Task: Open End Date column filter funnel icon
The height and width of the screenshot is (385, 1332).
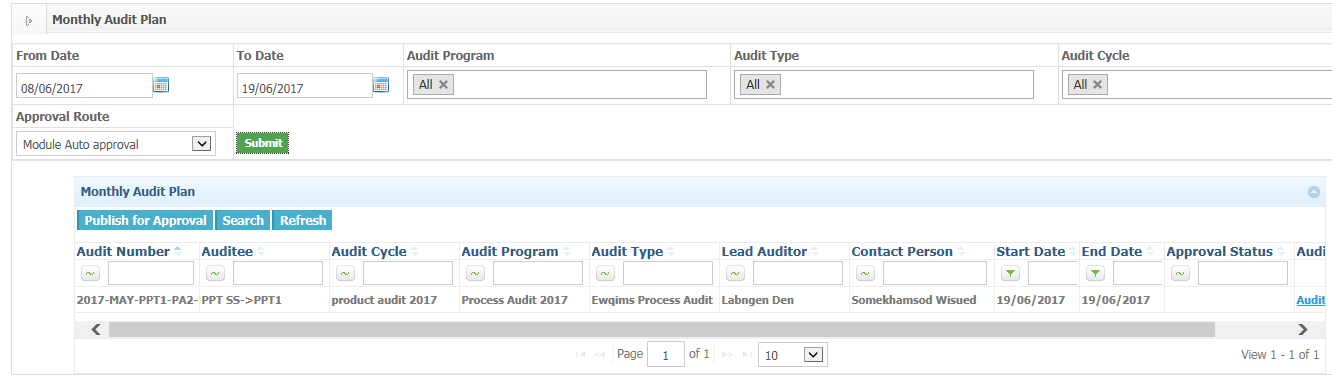Action: pos(1095,273)
